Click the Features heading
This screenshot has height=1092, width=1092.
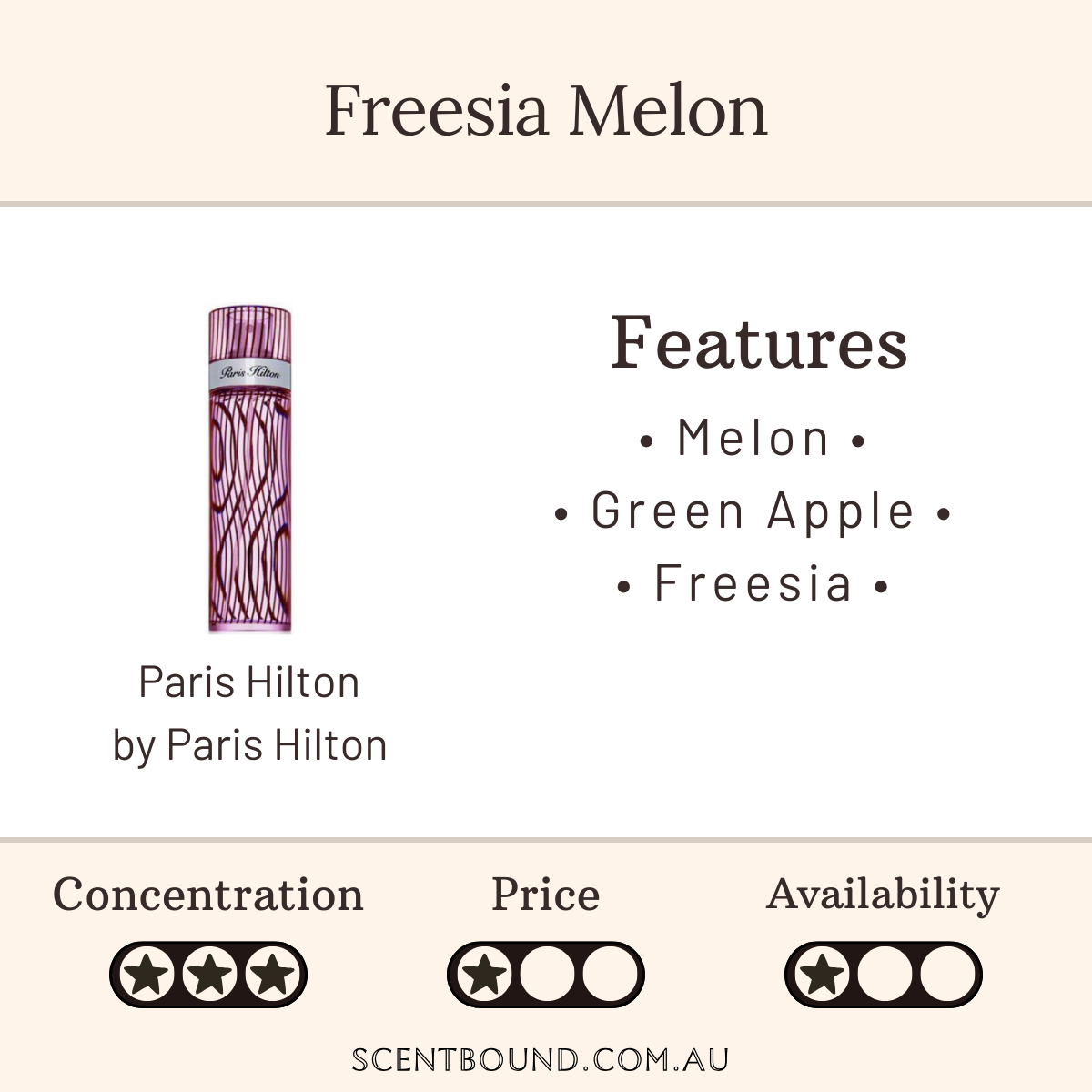click(759, 343)
